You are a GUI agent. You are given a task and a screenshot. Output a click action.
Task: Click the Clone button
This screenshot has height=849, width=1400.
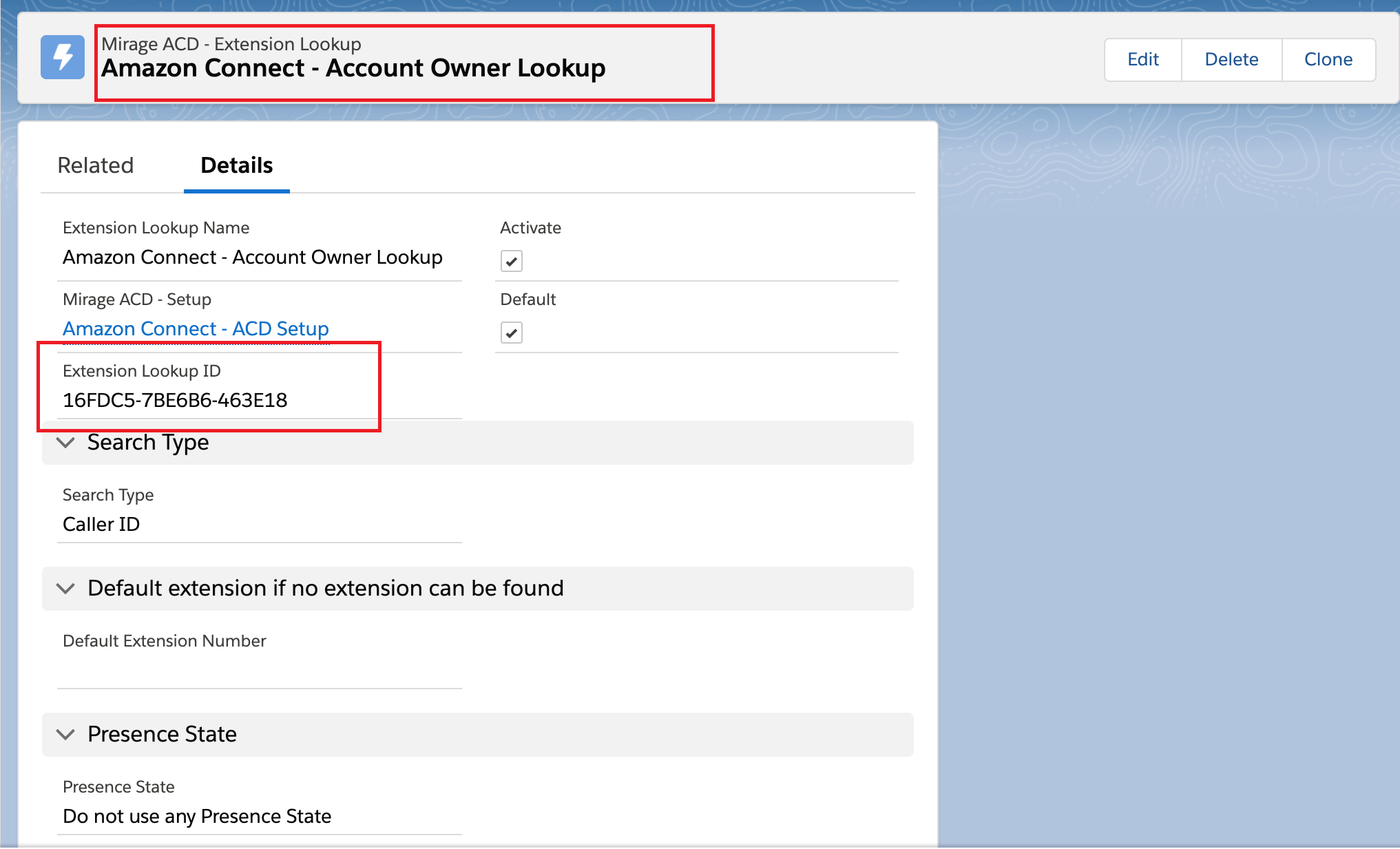click(1328, 60)
